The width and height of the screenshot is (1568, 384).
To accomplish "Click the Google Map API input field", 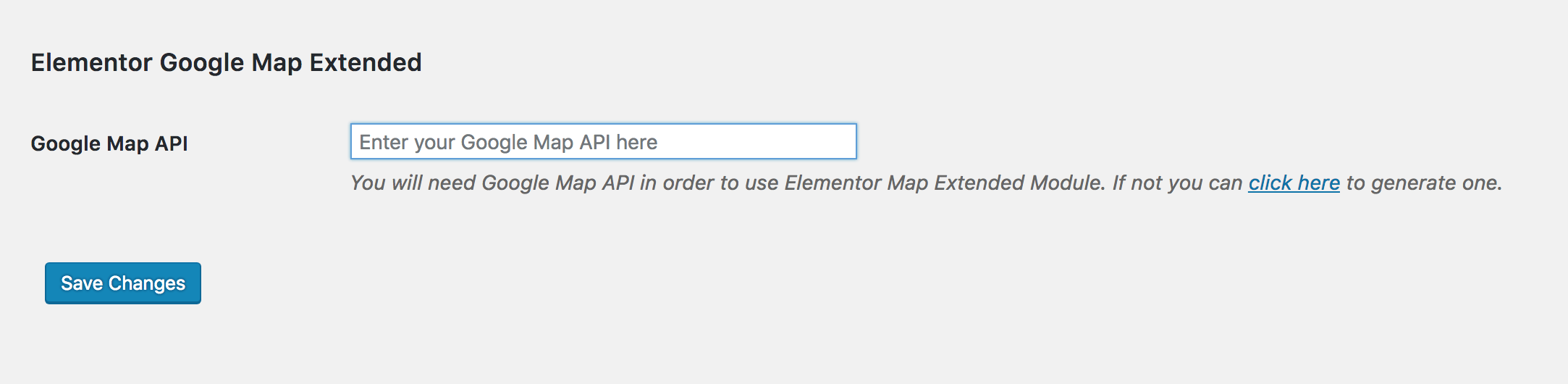I will pos(603,142).
